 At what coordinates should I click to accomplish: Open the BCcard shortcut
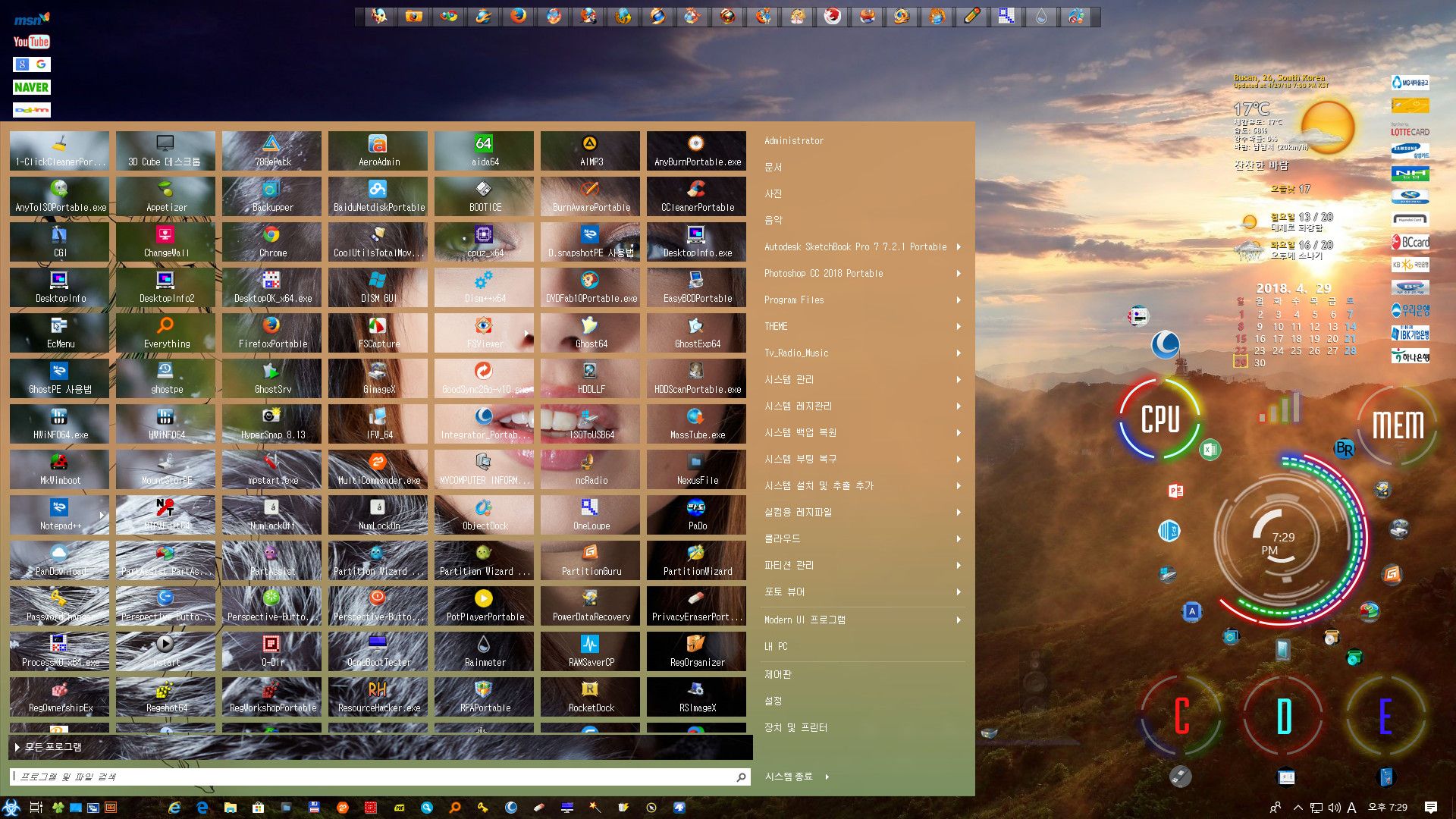coord(1410,242)
